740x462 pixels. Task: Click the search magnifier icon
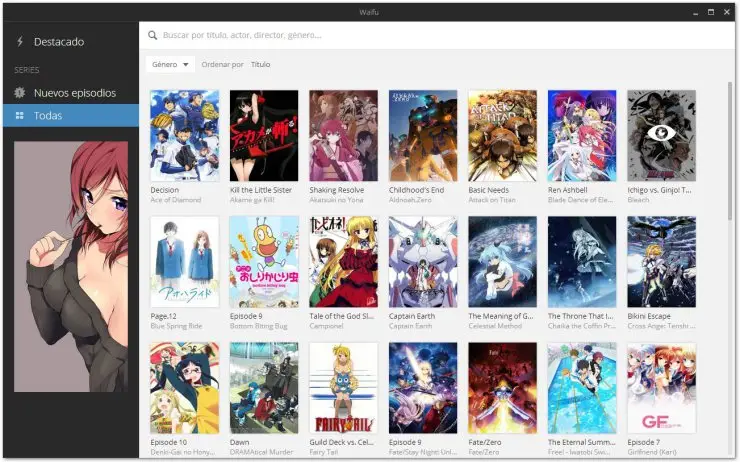152,35
